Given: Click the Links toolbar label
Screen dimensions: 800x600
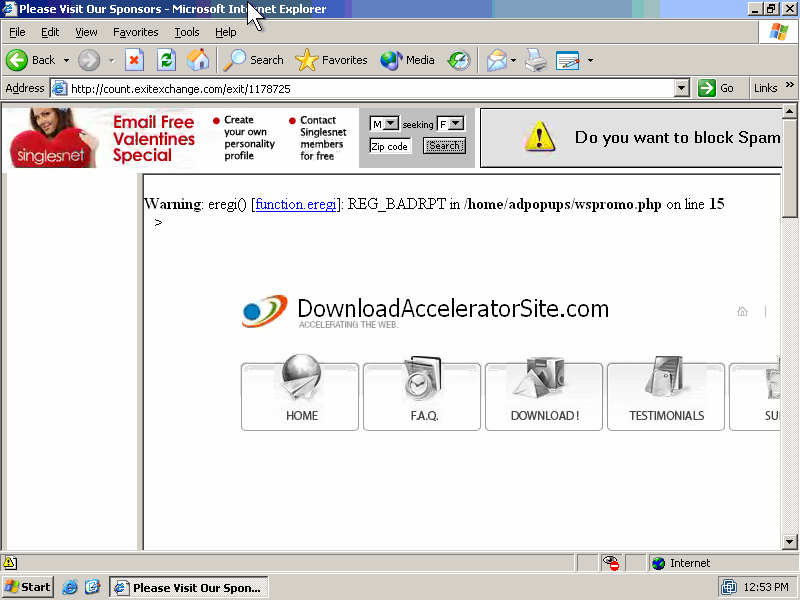Looking at the screenshot, I should [x=765, y=88].
